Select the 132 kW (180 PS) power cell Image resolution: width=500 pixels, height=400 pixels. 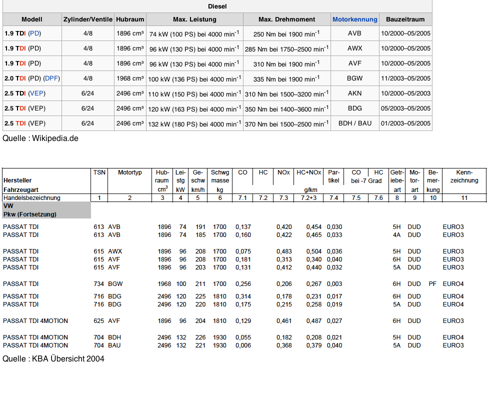point(194,124)
